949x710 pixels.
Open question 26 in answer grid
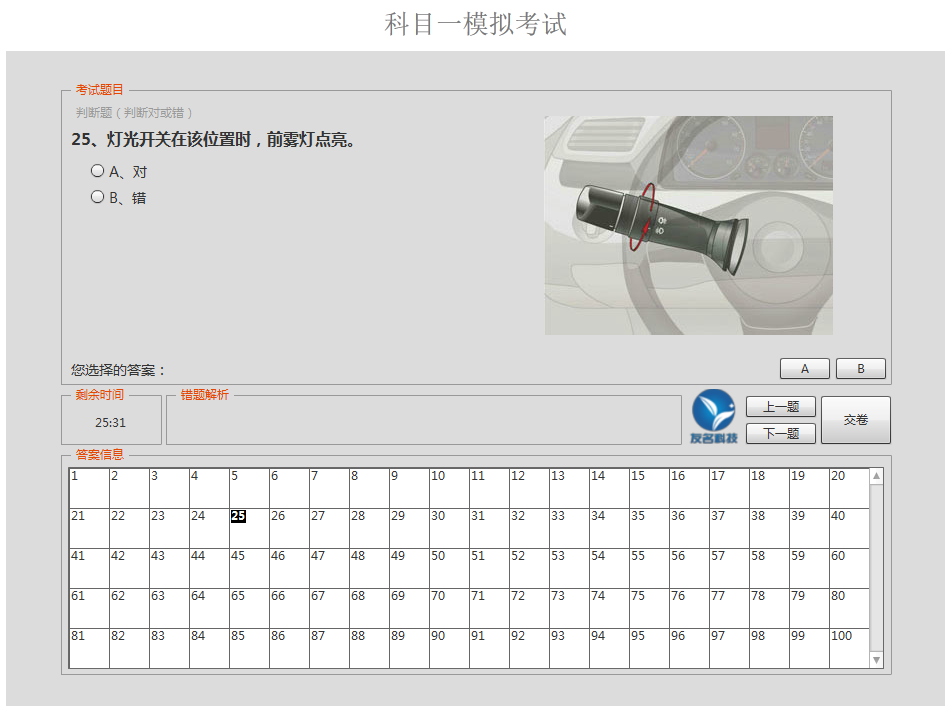pyautogui.click(x=289, y=527)
